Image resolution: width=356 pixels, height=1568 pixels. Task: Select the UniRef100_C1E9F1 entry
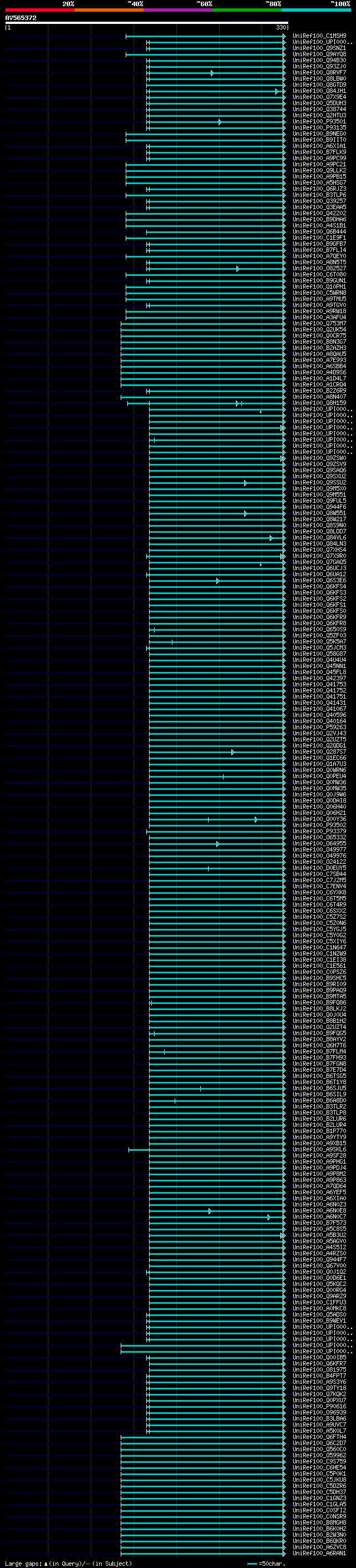[319, 238]
